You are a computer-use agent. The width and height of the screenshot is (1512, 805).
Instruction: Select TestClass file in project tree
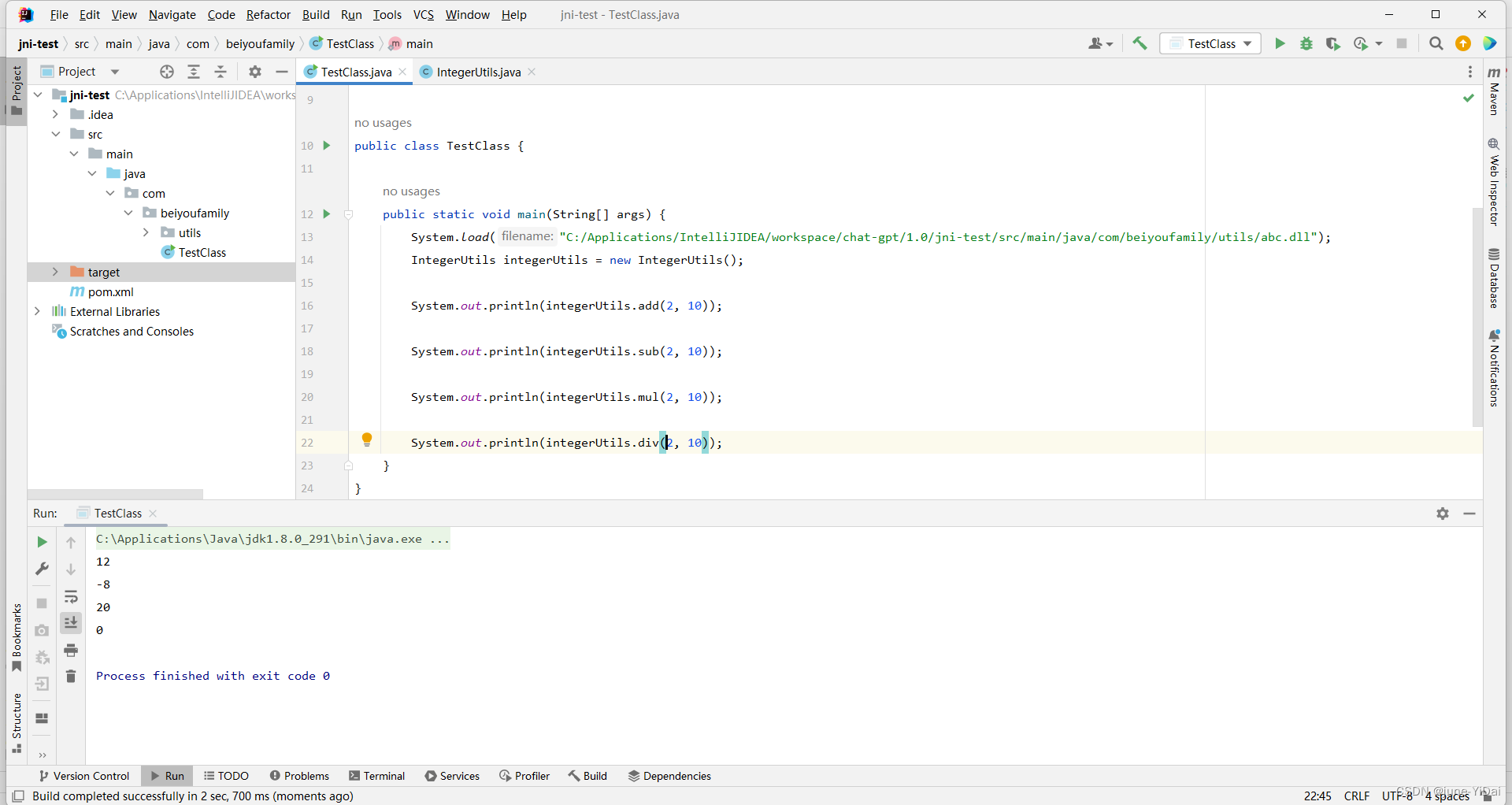coord(194,252)
